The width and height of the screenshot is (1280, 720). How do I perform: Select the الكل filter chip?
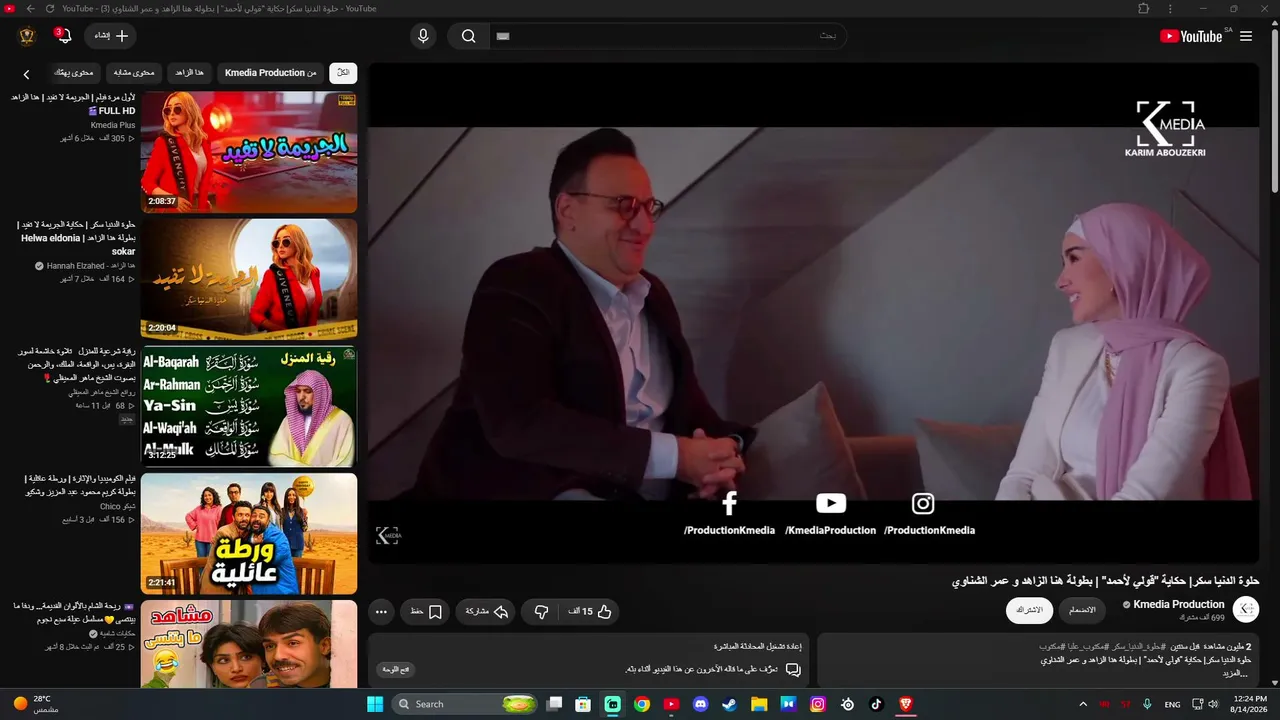(343, 72)
